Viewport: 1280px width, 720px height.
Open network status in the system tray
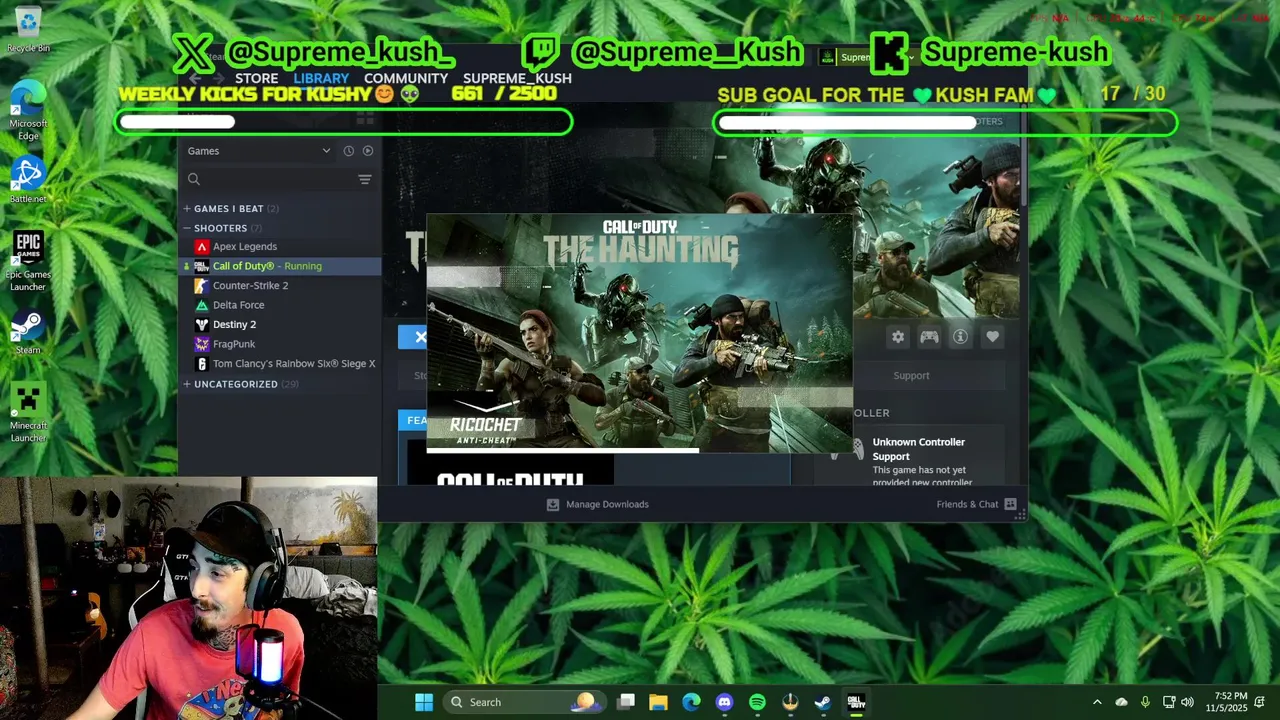pyautogui.click(x=1168, y=702)
